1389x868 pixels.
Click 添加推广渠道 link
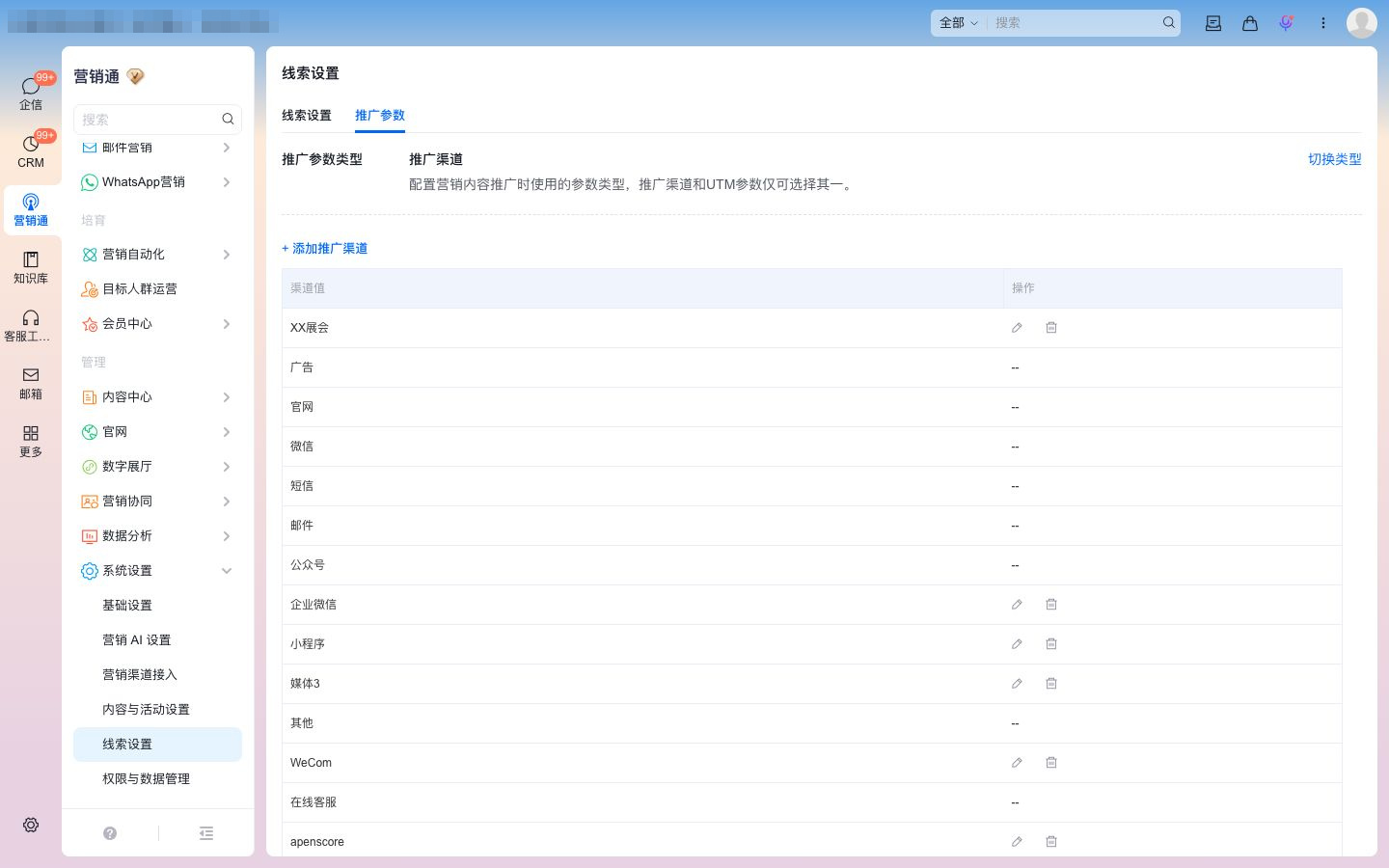click(324, 249)
